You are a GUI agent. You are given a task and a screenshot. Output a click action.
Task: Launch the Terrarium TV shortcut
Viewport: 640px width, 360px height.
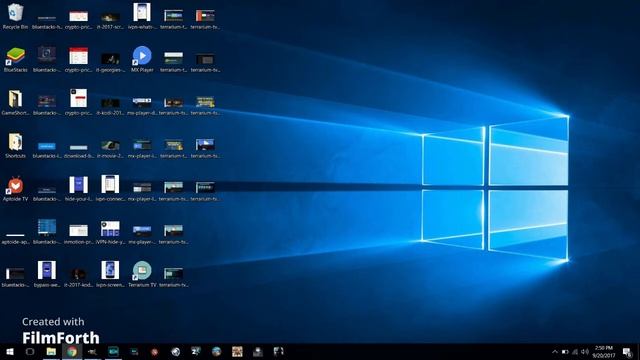tap(142, 274)
